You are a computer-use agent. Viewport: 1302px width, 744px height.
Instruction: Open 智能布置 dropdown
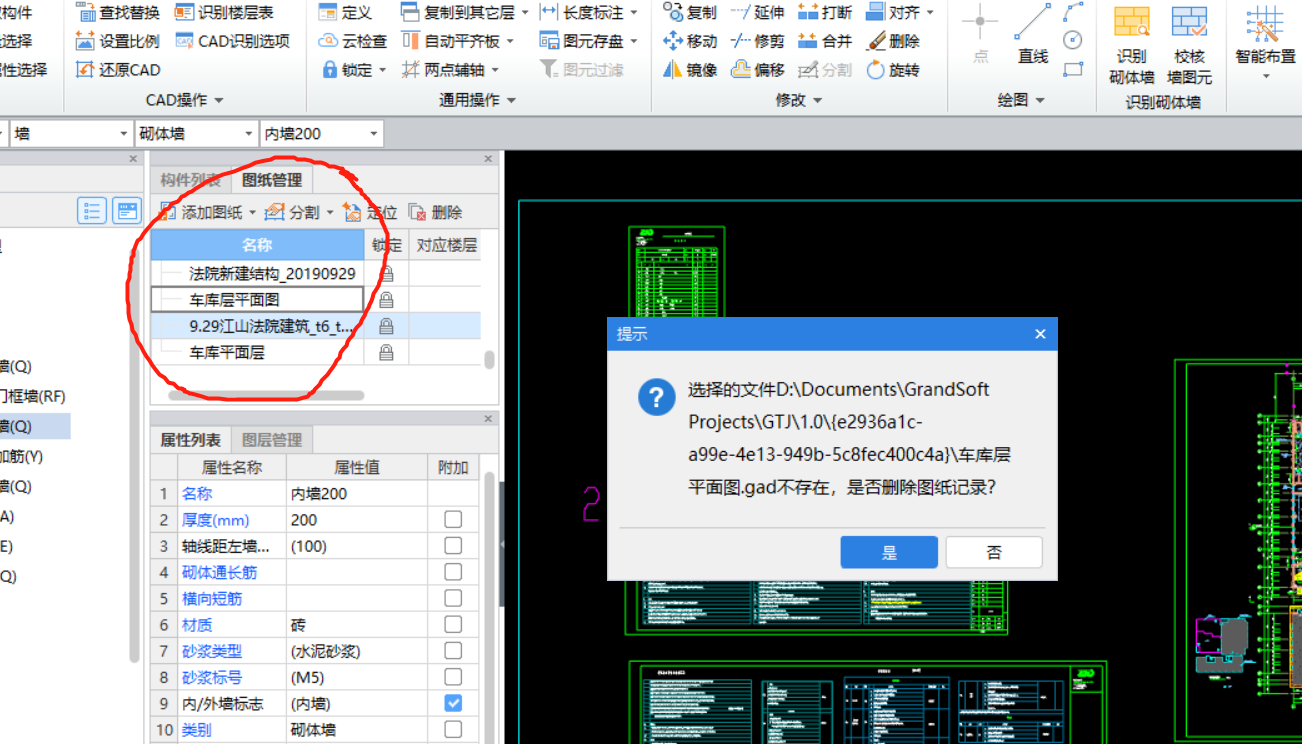(1265, 76)
